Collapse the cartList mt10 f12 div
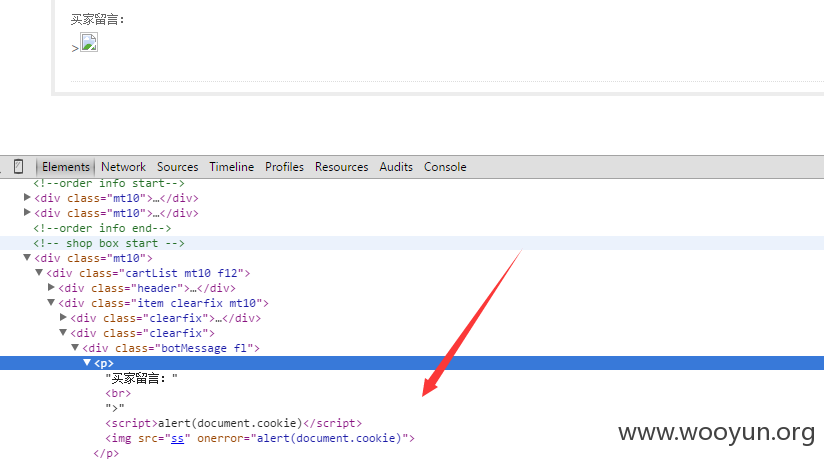The width and height of the screenshot is (824, 461). pos(39,272)
